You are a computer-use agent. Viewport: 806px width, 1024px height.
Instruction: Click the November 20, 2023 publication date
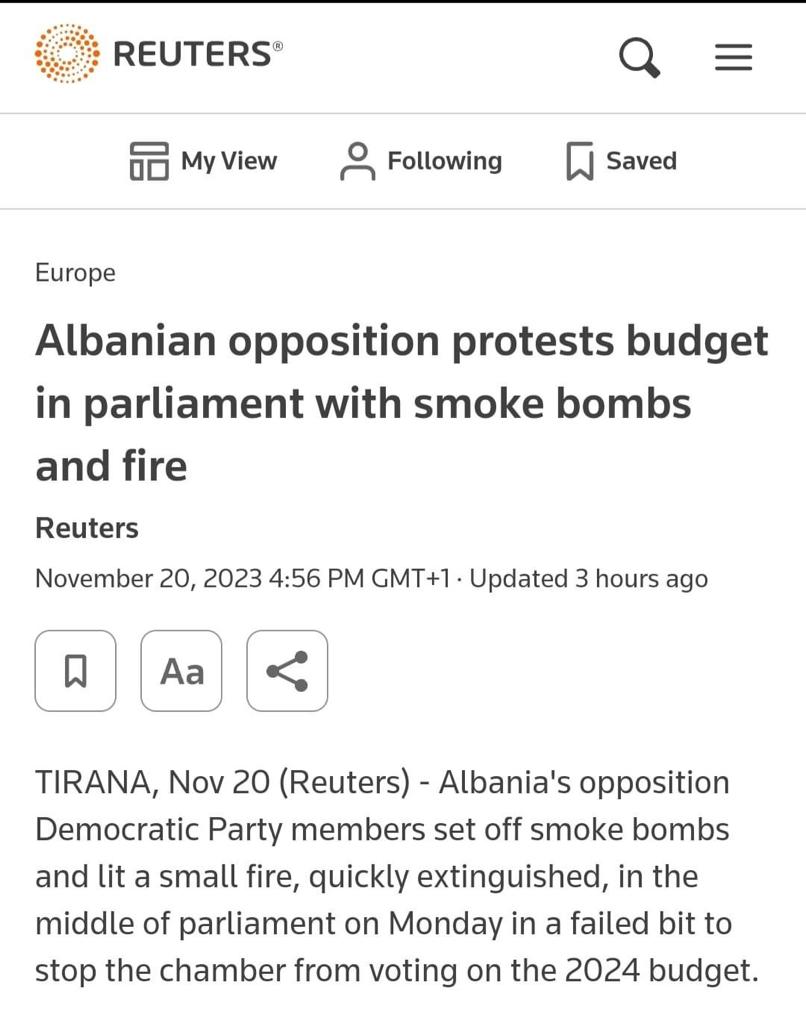pos(148,579)
